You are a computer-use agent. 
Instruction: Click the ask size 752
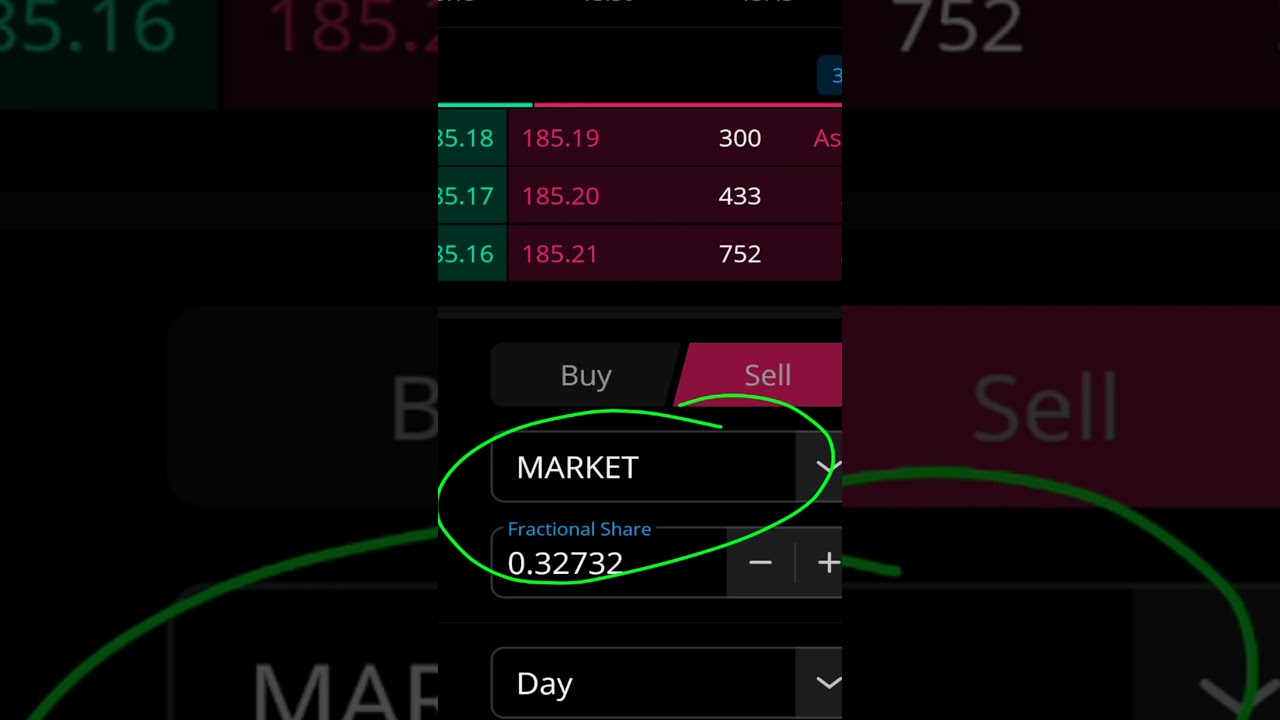[x=740, y=254]
